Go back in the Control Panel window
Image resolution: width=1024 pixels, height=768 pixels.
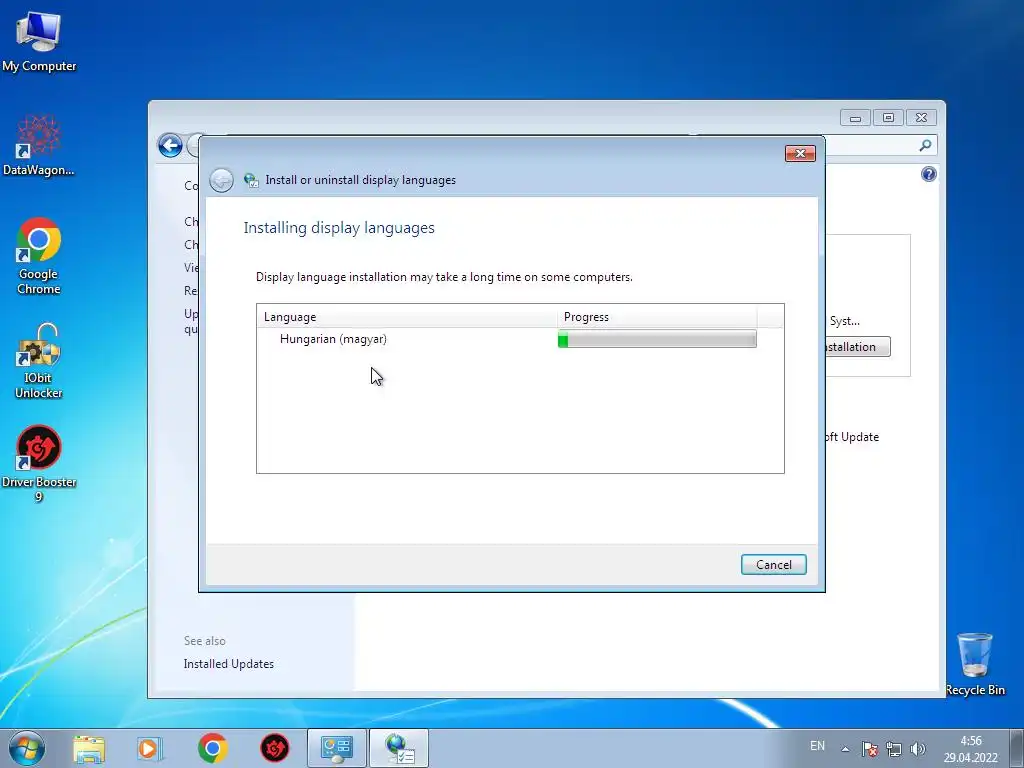[170, 145]
